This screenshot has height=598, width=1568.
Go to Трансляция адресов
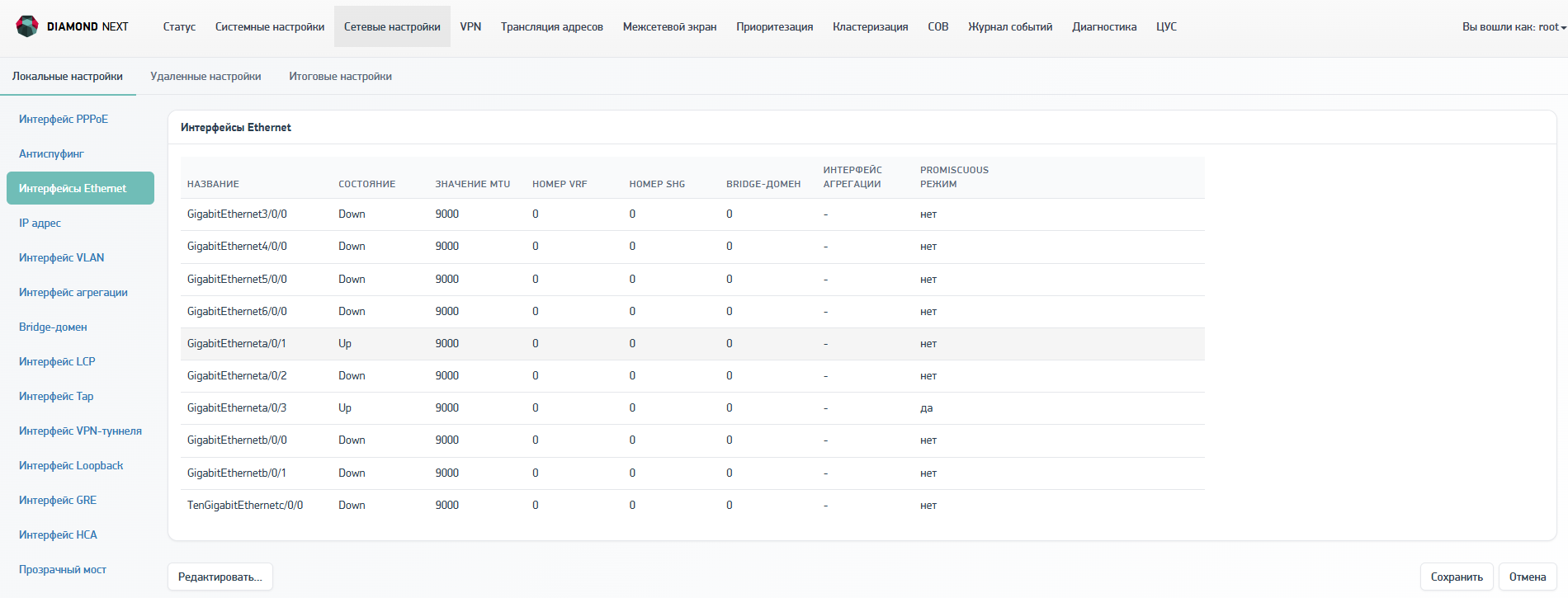click(552, 26)
